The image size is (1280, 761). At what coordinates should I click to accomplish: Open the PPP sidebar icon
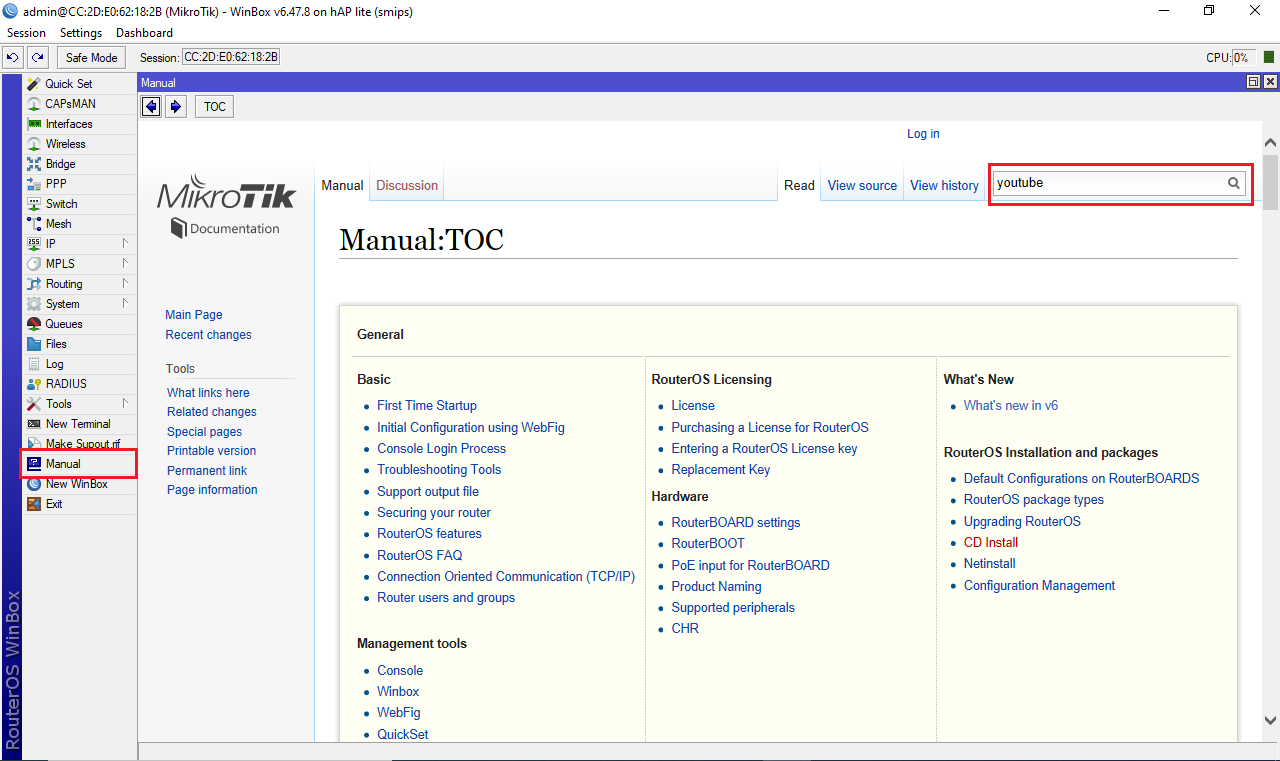pos(34,184)
